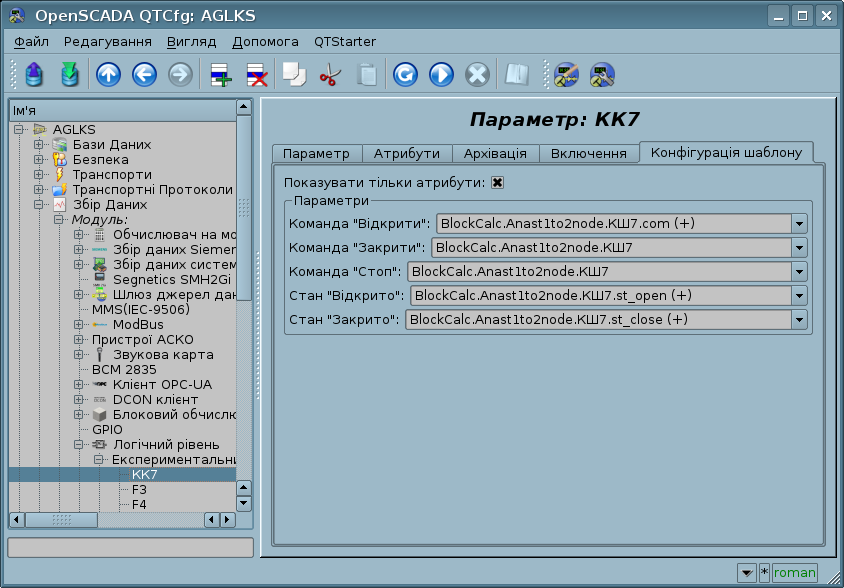This screenshot has width=844, height=588.
Task: Open the Стан "Закрито" dropdown
Action: coord(799,319)
